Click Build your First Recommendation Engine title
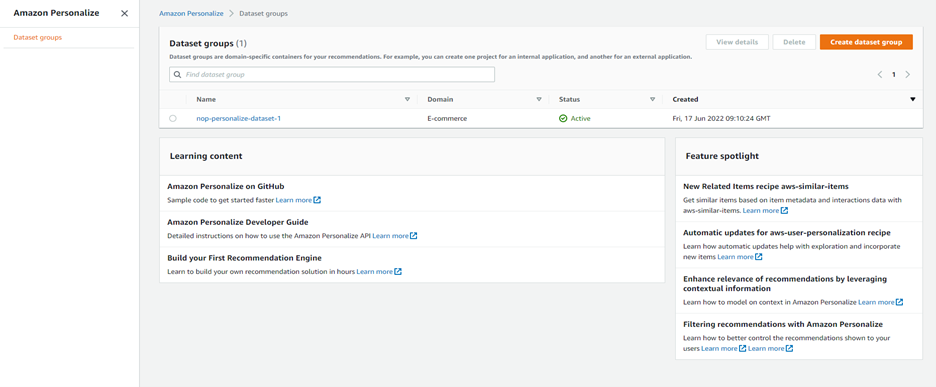The height and width of the screenshot is (387, 936). 245,258
